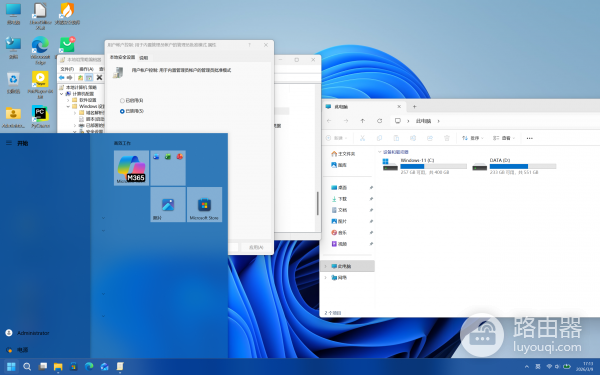
Task: Click the up-folder icon in policy editor toolbar
Action: pos(80,78)
